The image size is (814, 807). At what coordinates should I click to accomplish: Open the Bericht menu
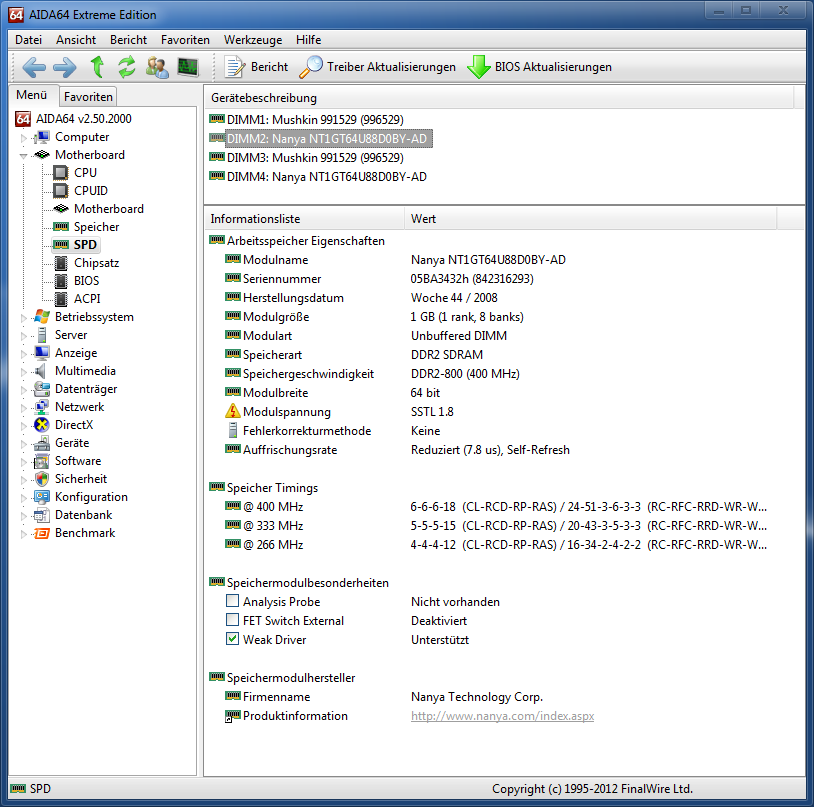click(128, 40)
